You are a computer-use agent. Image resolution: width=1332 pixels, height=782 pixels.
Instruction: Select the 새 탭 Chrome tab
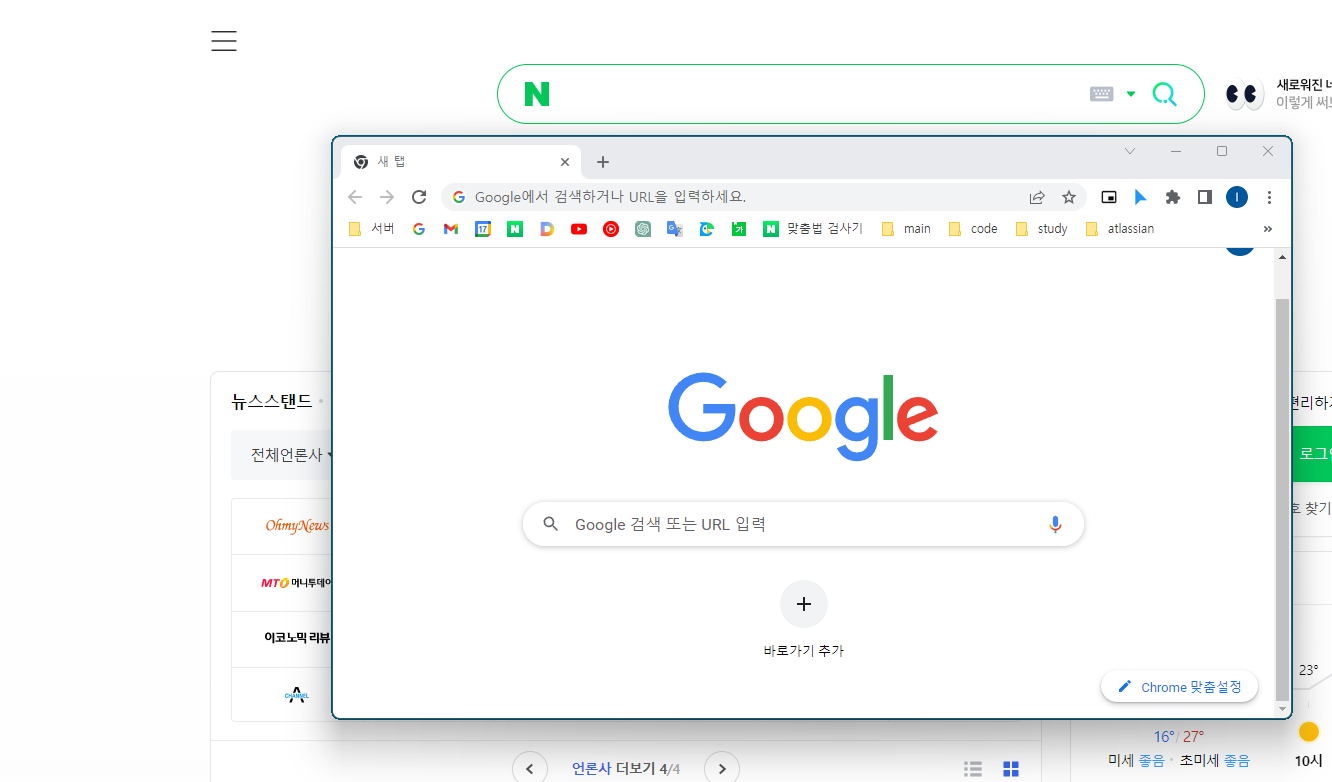point(462,162)
